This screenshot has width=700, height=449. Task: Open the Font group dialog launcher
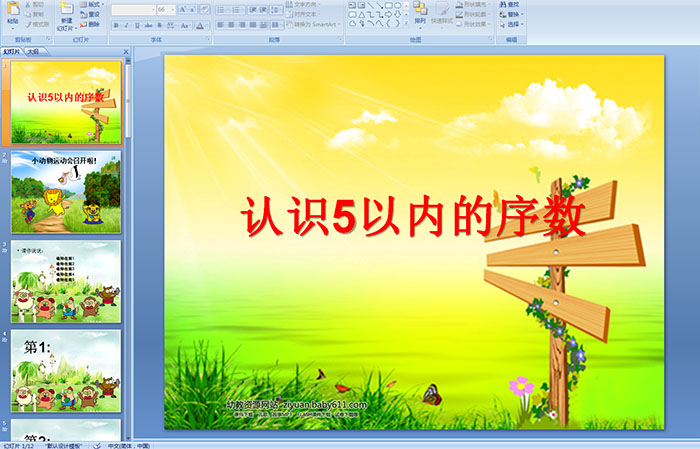(208, 39)
